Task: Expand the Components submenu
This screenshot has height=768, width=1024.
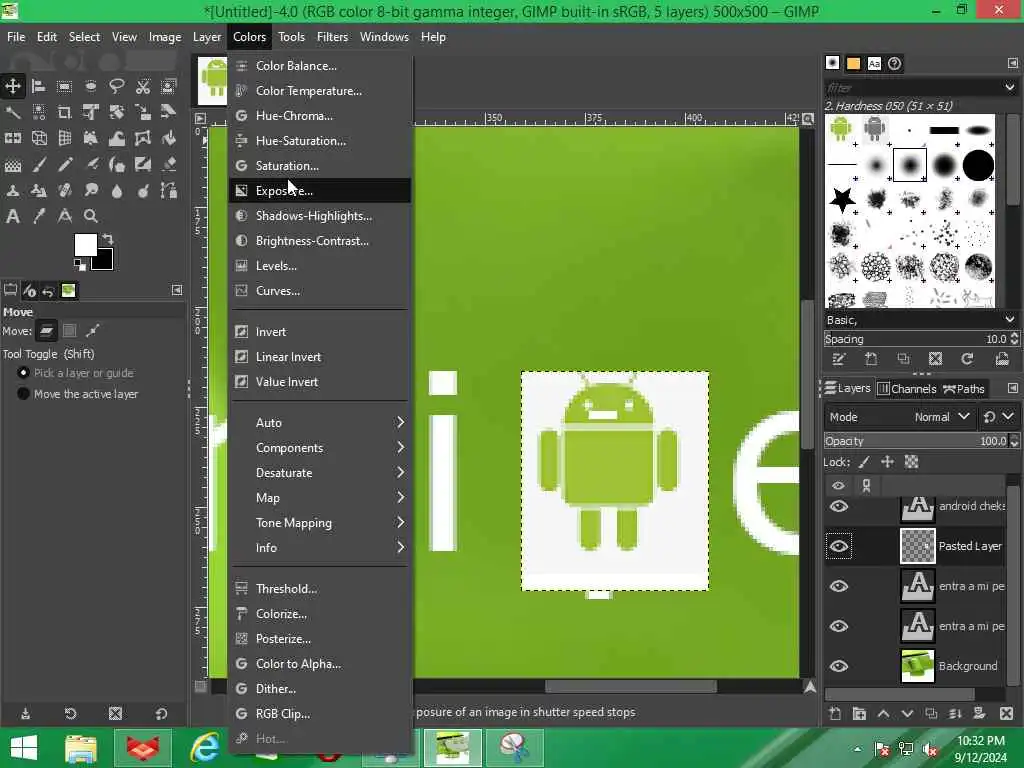Action: pyautogui.click(x=321, y=448)
